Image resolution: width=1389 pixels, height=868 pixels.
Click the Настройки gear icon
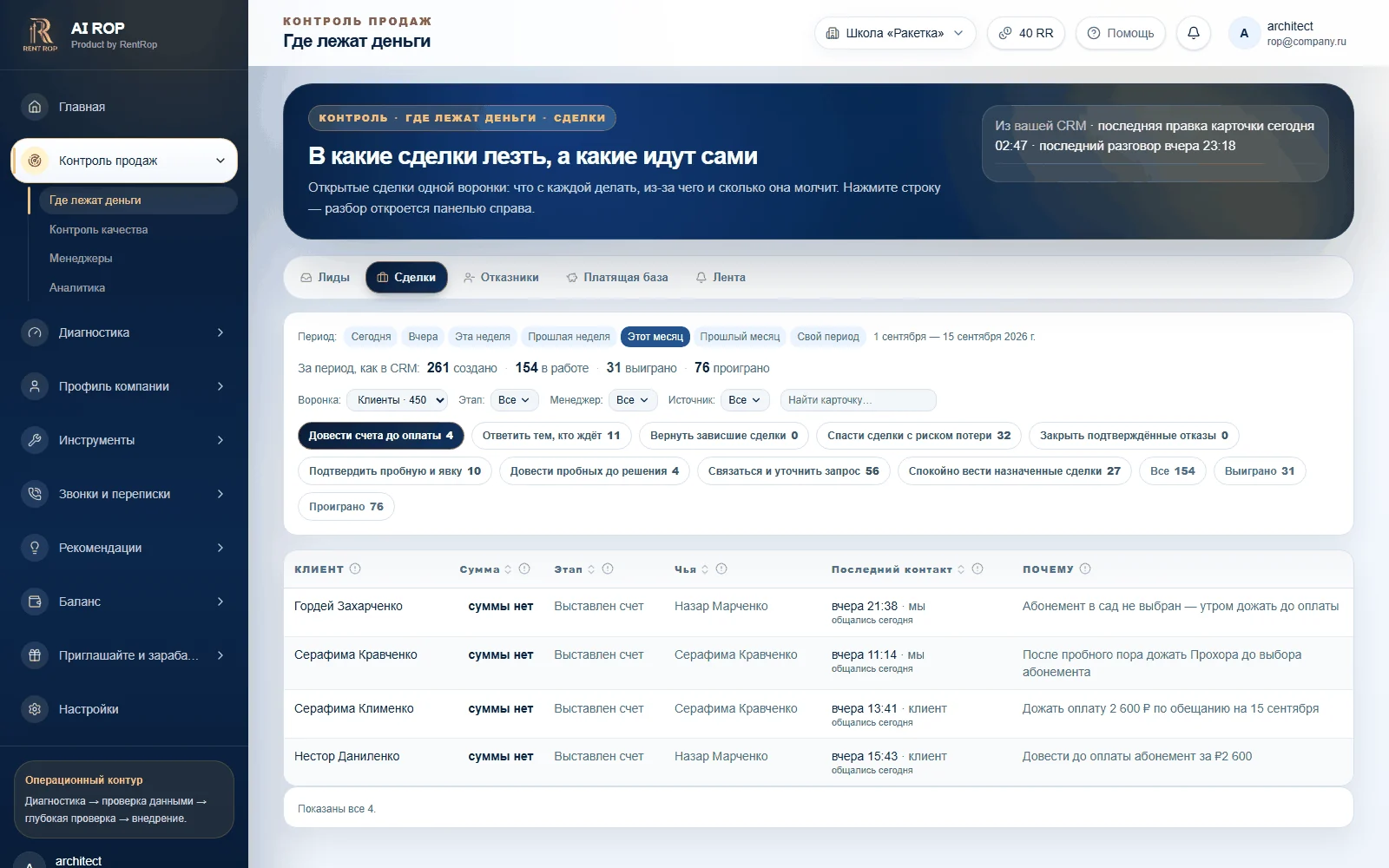35,709
